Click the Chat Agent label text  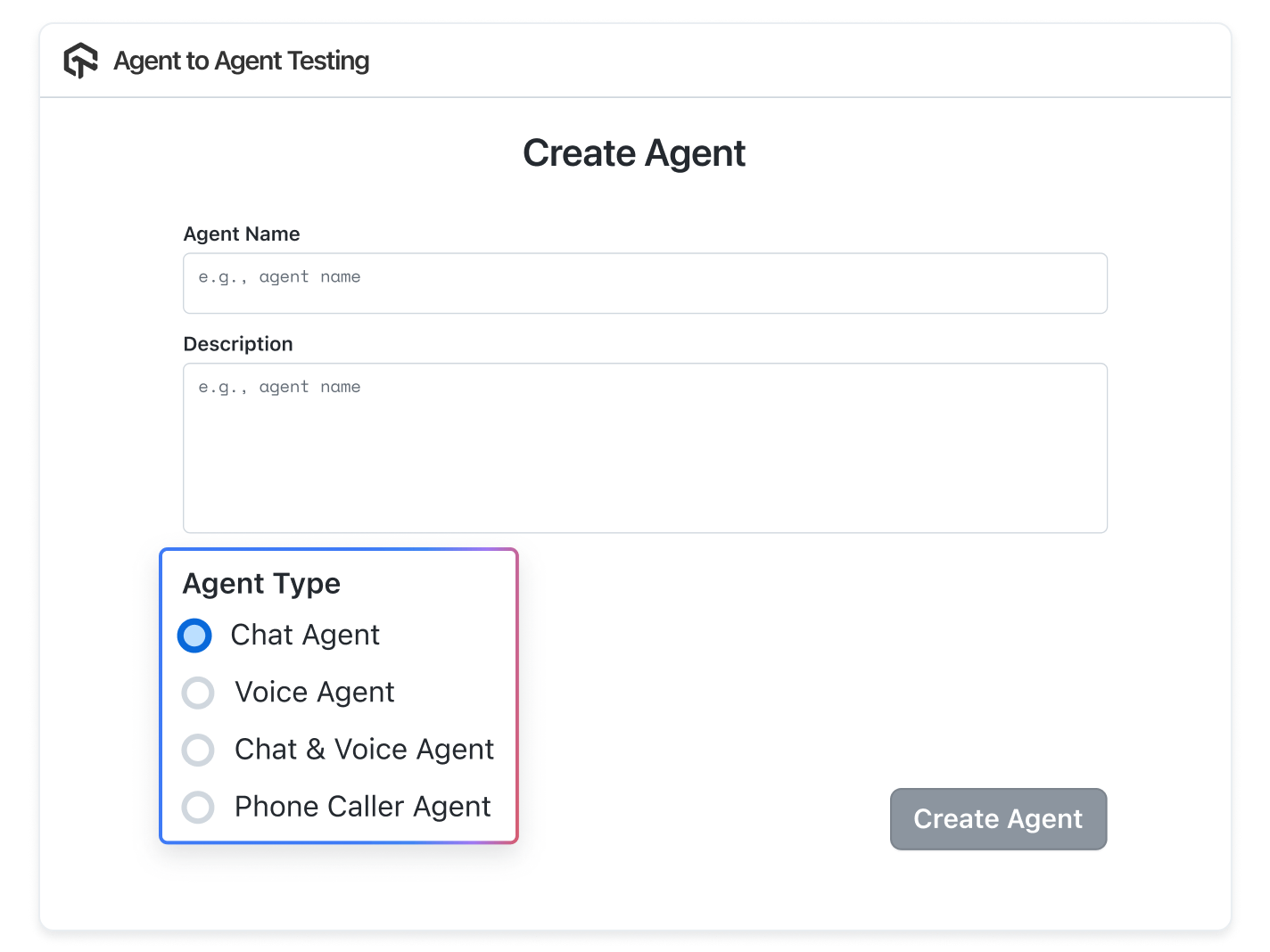click(x=306, y=635)
